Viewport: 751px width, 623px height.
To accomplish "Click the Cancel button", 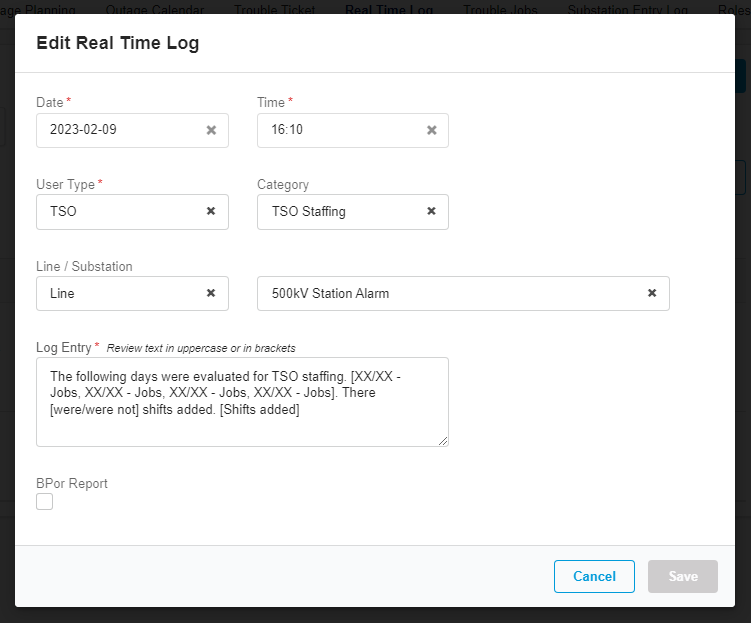I will coord(594,576).
